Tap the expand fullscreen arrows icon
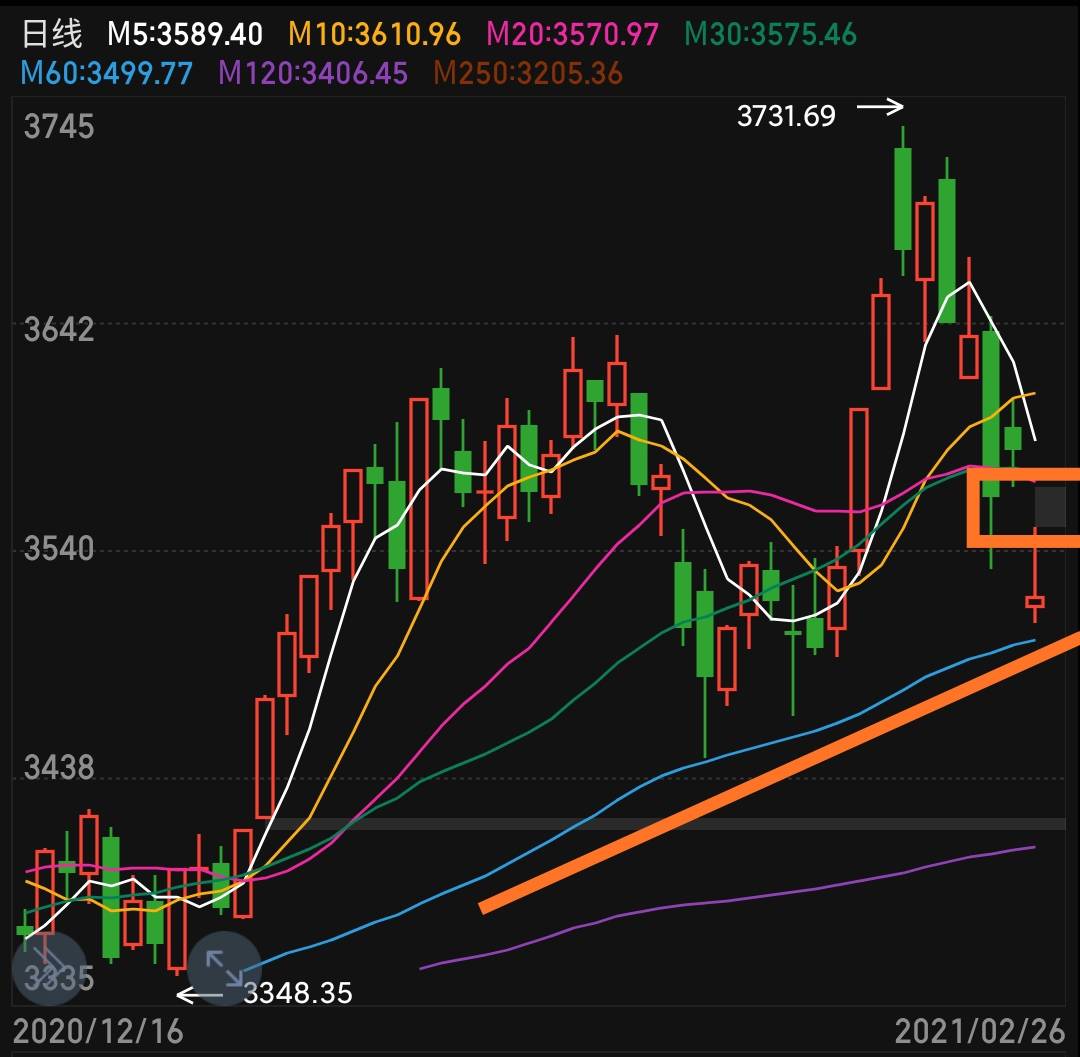This screenshot has width=1080, height=1057. click(x=225, y=968)
